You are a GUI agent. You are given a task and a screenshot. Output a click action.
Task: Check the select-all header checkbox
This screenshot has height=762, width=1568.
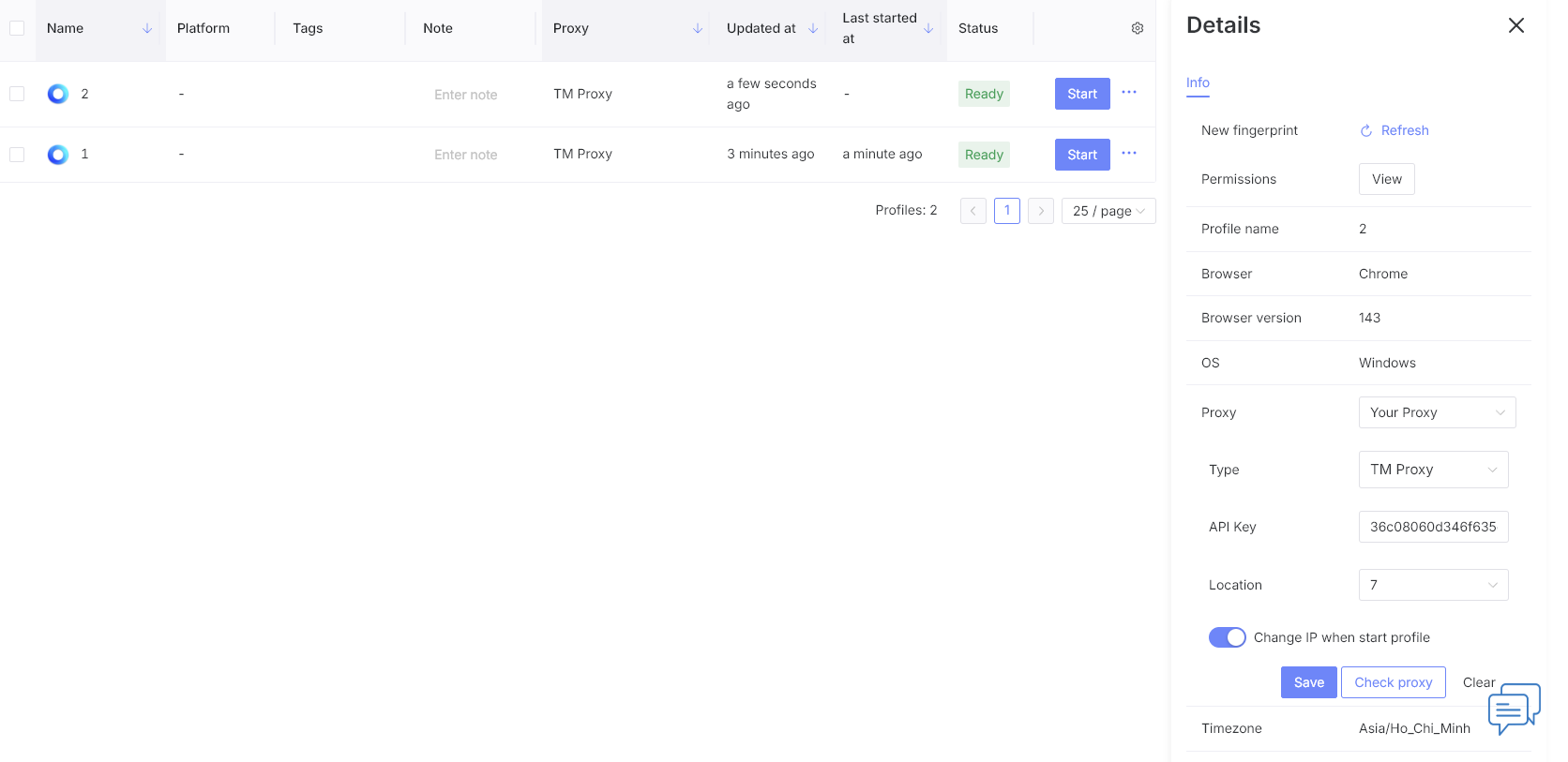pos(17,28)
